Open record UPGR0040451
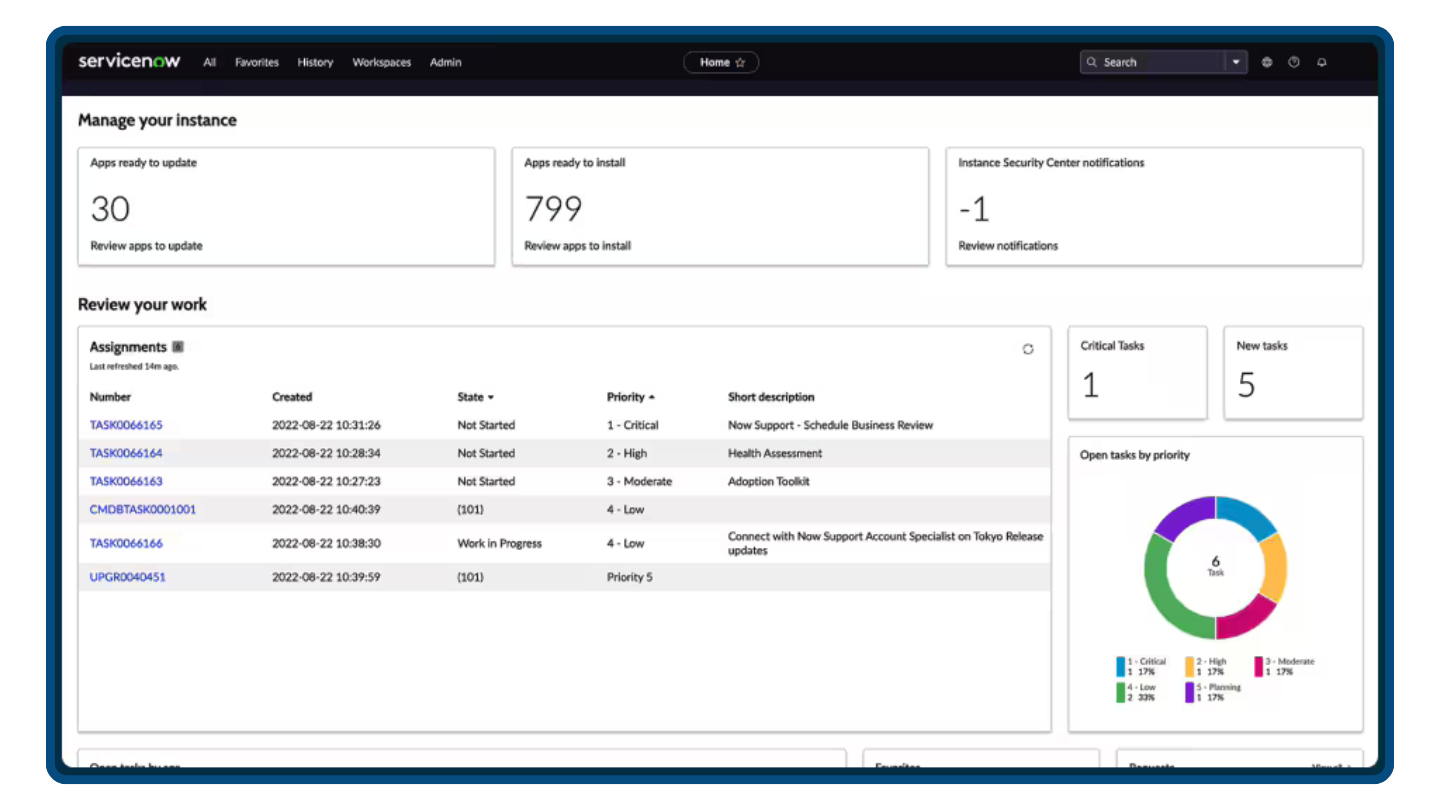1440x810 pixels. [x=128, y=577]
